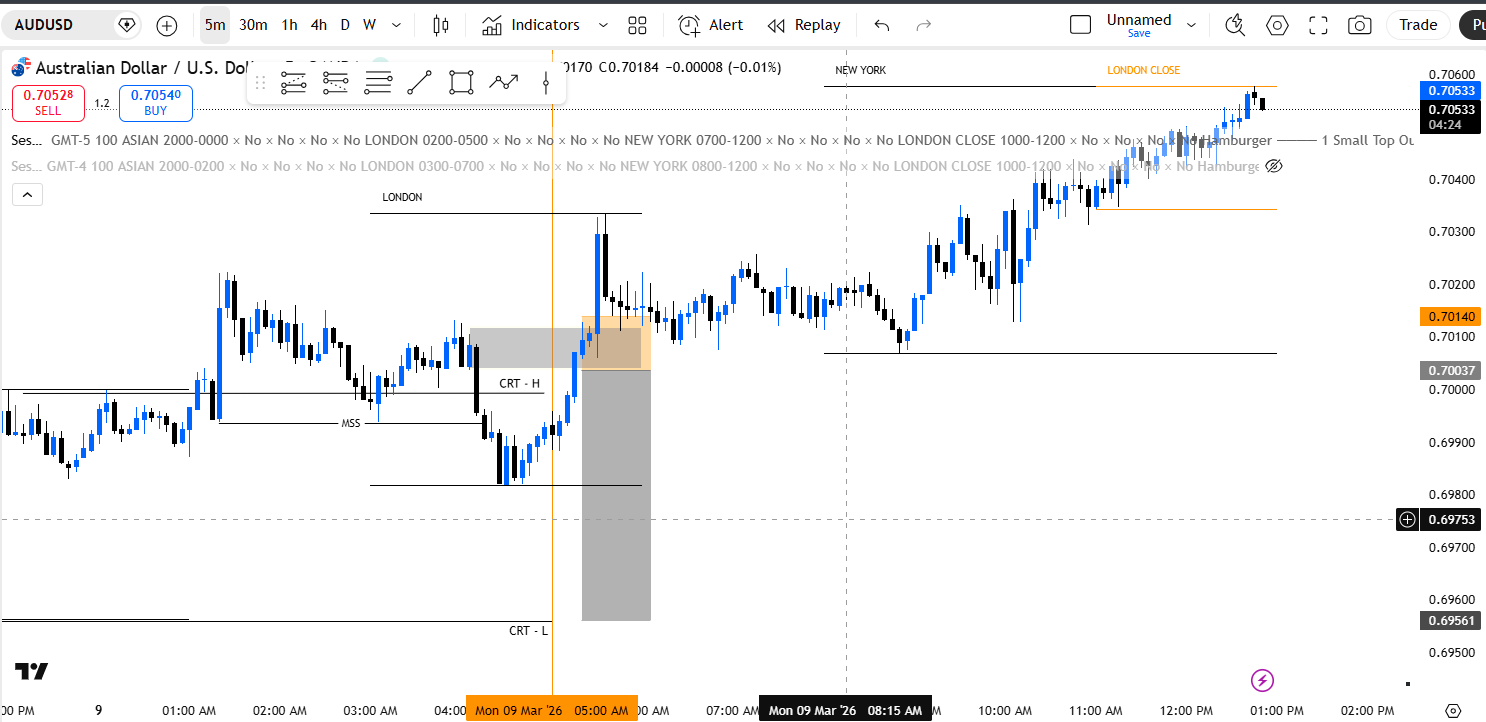The image size is (1486, 722).
Task: Enter fullscreen mode
Action: coord(1318,25)
